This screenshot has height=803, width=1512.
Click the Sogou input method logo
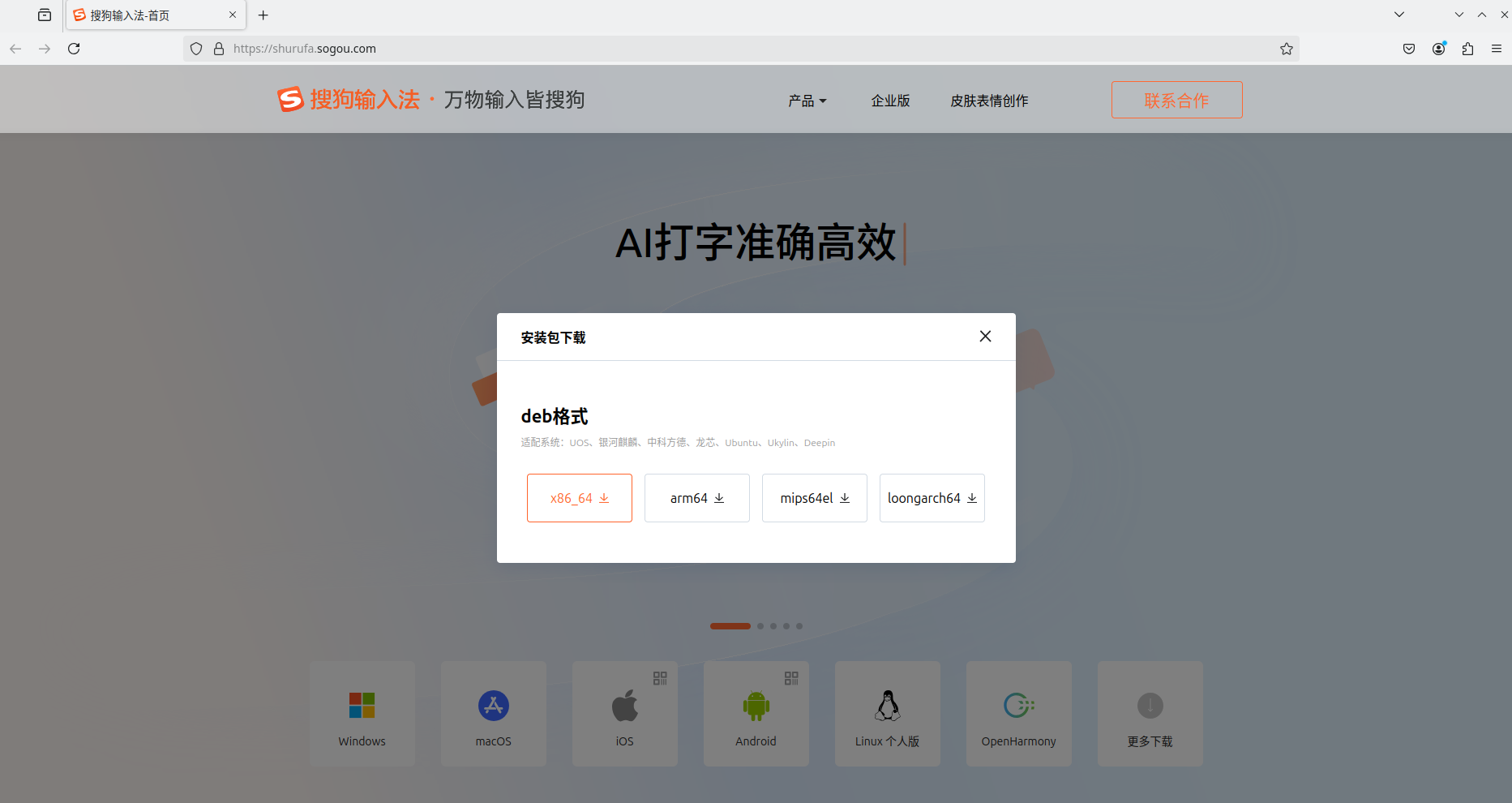[349, 100]
